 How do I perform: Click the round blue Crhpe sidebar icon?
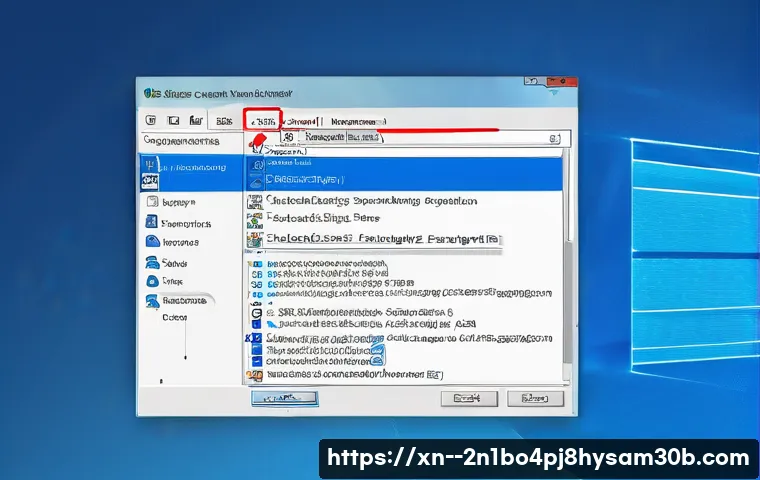point(151,281)
